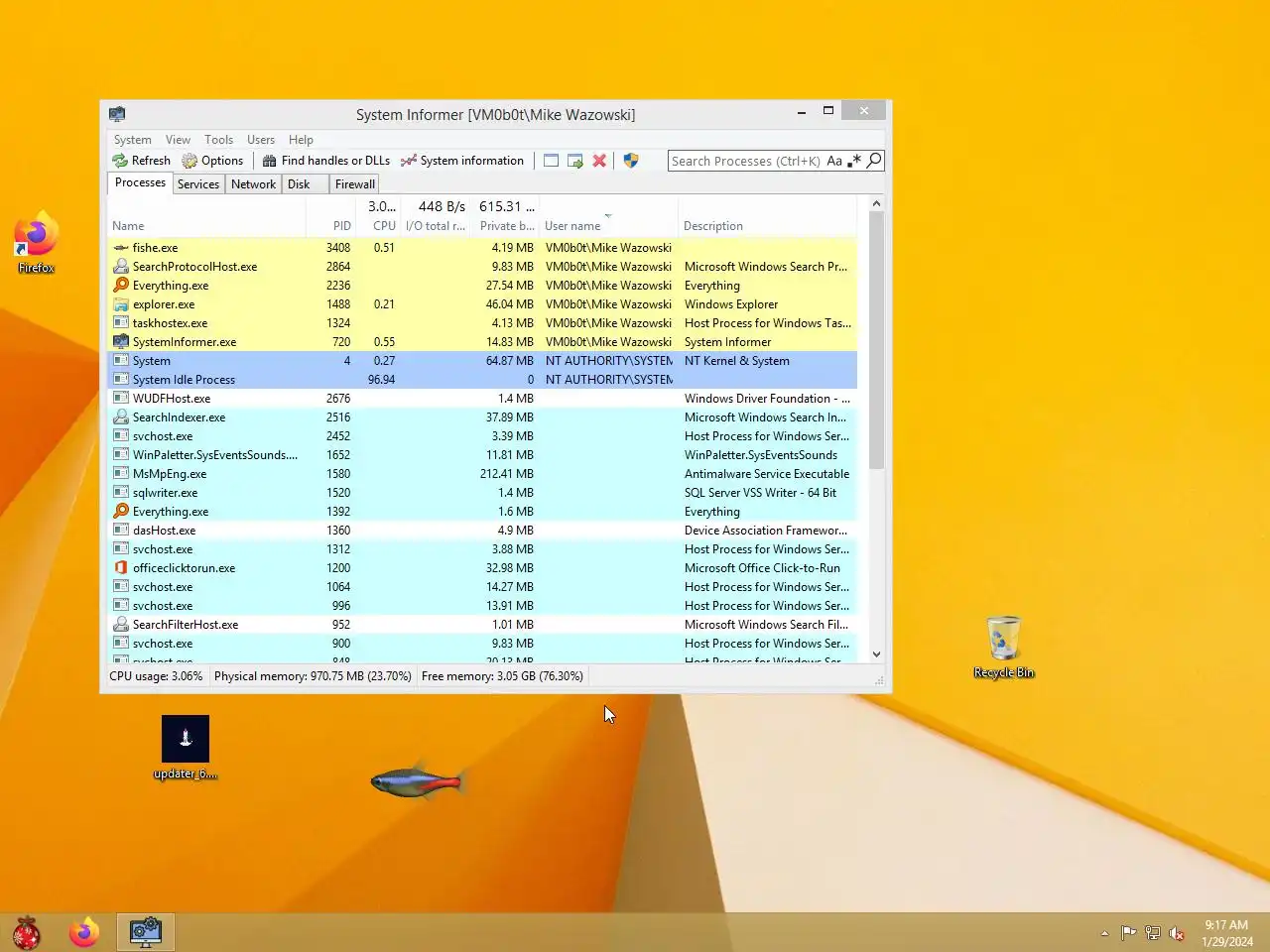Toggle the regex search option
This screenshot has width=1270, height=952.
854,161
